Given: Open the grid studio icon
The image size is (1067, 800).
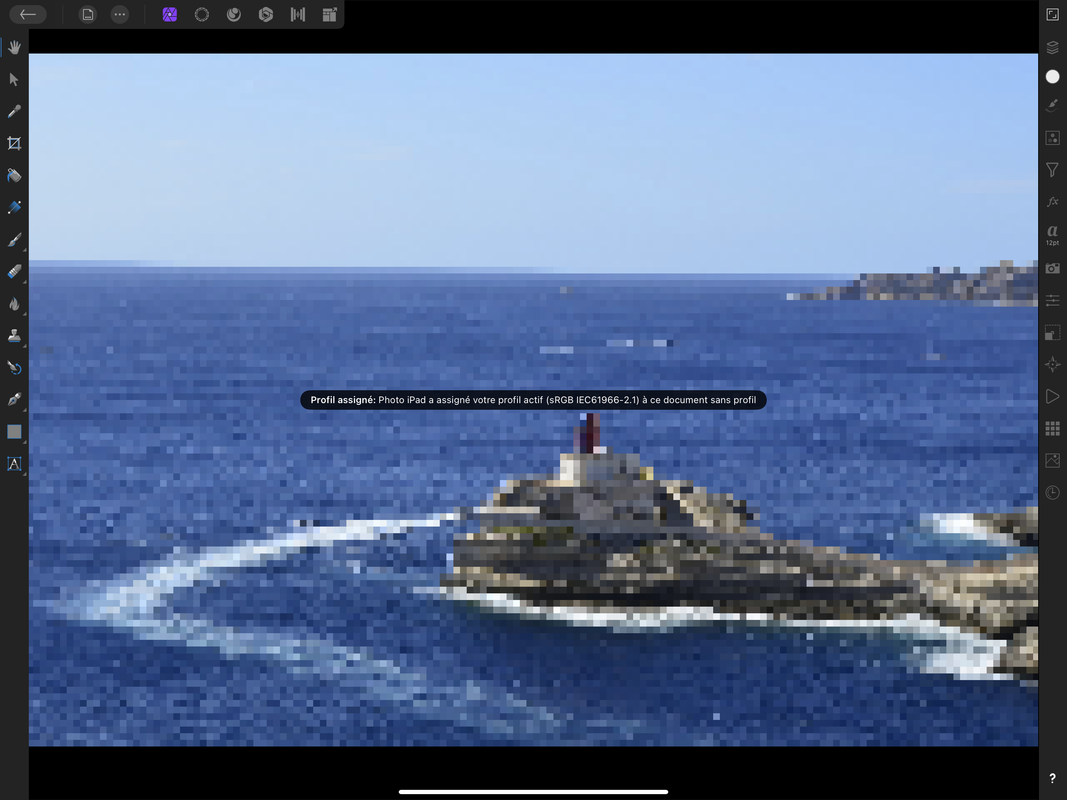Looking at the screenshot, I should (x=1052, y=429).
